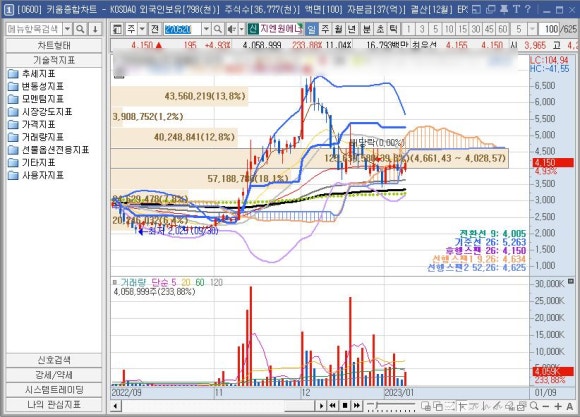Expand the 선물옵션전용지표 folder

tap(48, 150)
